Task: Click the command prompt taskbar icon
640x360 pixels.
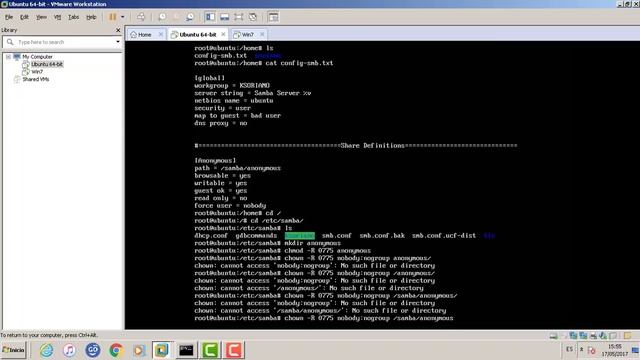Action: [186, 350]
